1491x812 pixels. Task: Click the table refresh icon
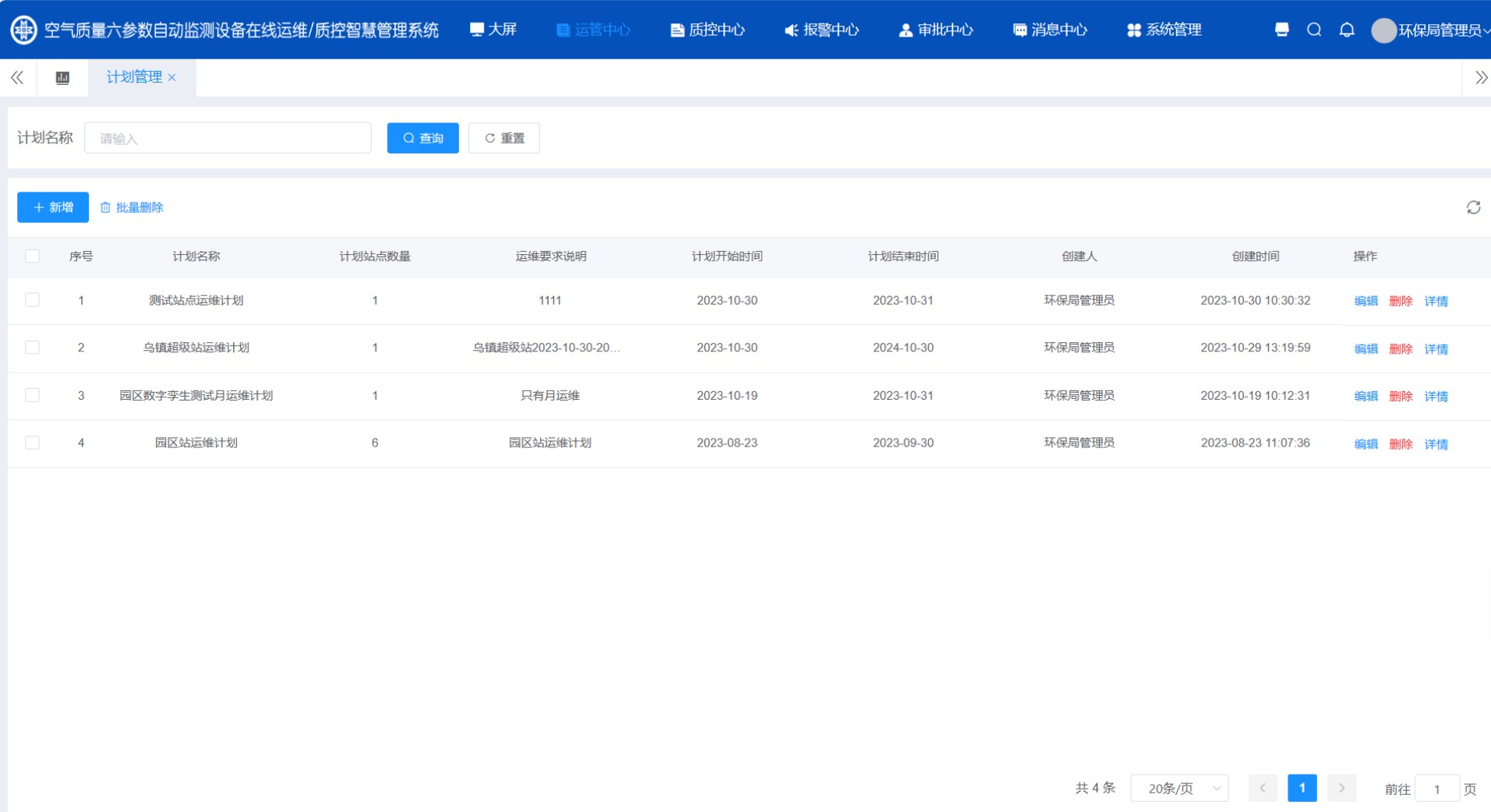click(x=1473, y=207)
